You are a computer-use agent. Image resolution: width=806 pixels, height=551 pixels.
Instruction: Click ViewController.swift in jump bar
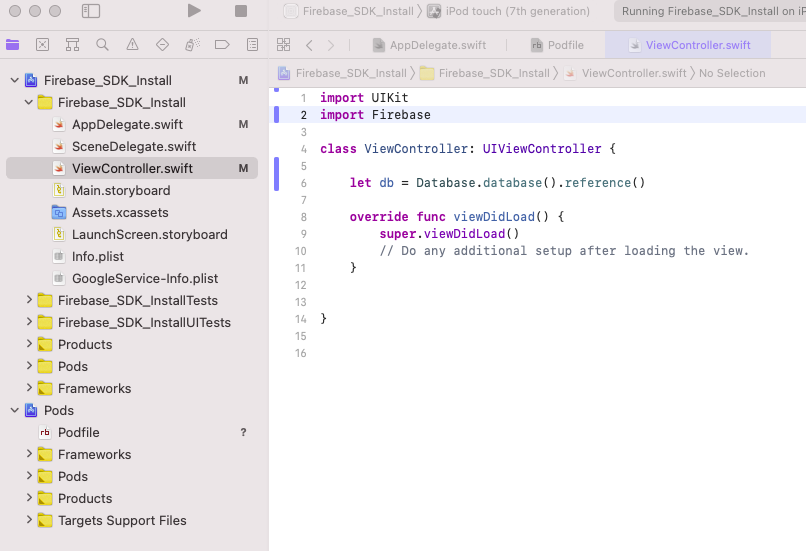tap(625, 74)
